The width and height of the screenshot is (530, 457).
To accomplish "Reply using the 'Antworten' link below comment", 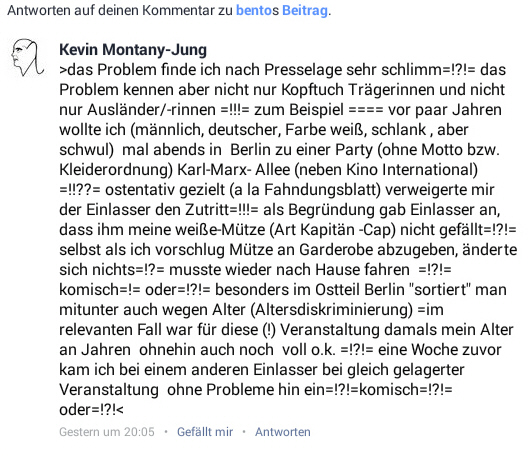I will click(x=283, y=432).
